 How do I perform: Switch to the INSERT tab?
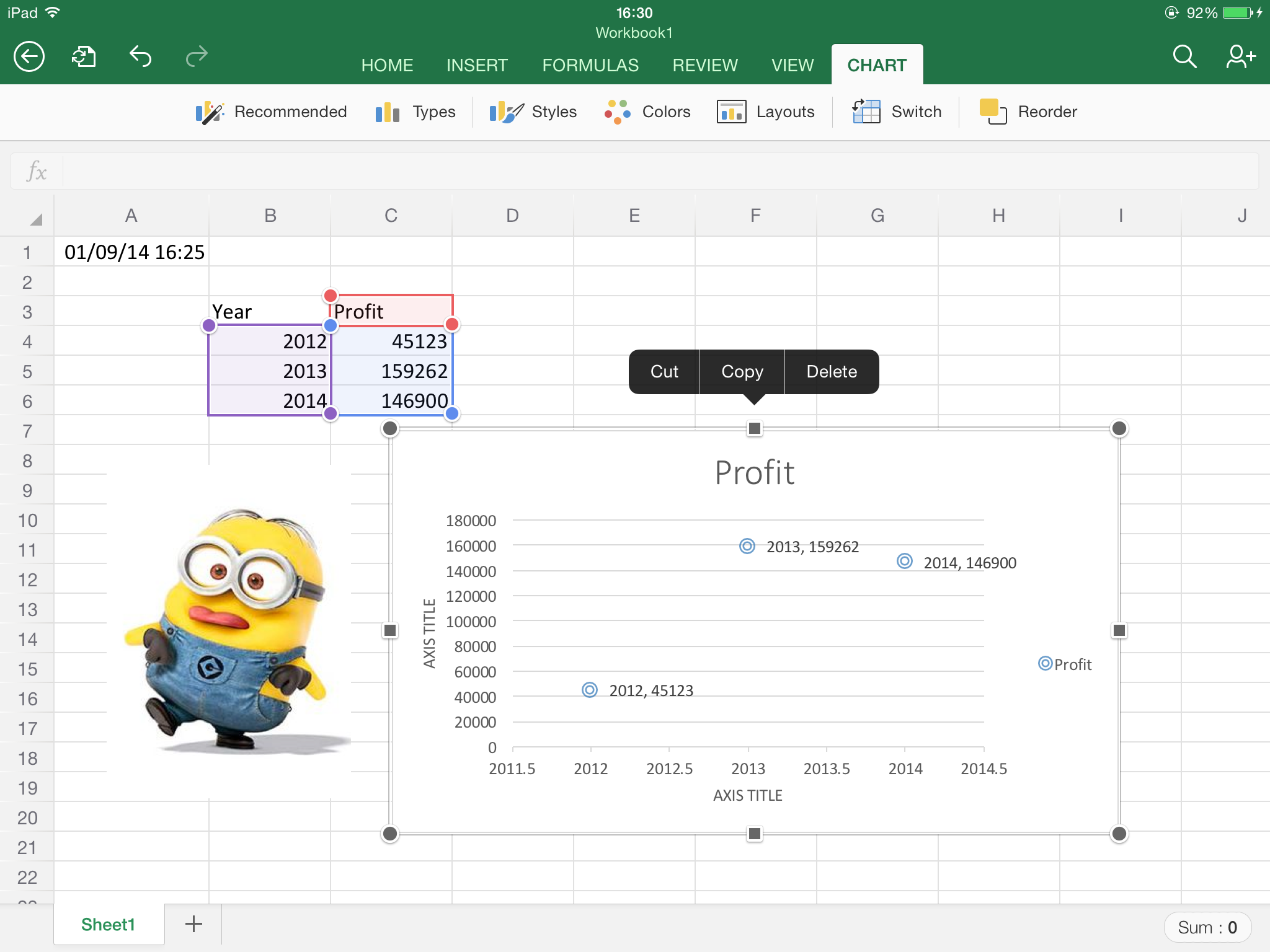477,65
